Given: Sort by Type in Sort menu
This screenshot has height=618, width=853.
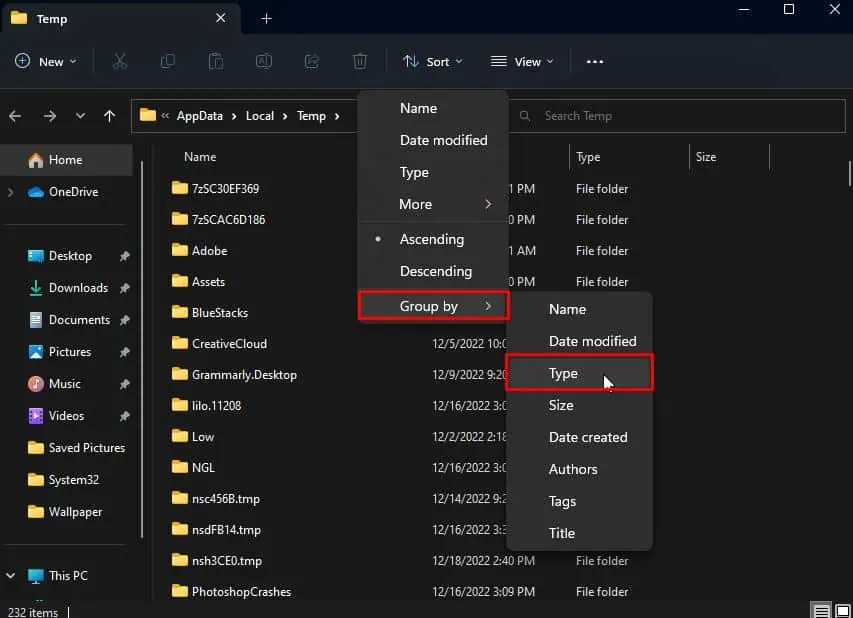Looking at the screenshot, I should click(433, 172).
